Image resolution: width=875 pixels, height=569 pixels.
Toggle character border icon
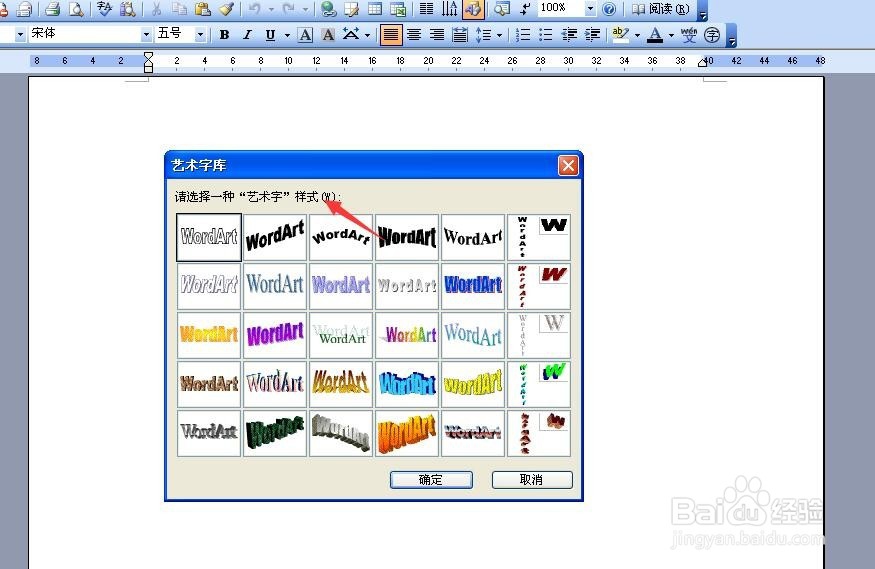pyautogui.click(x=305, y=35)
